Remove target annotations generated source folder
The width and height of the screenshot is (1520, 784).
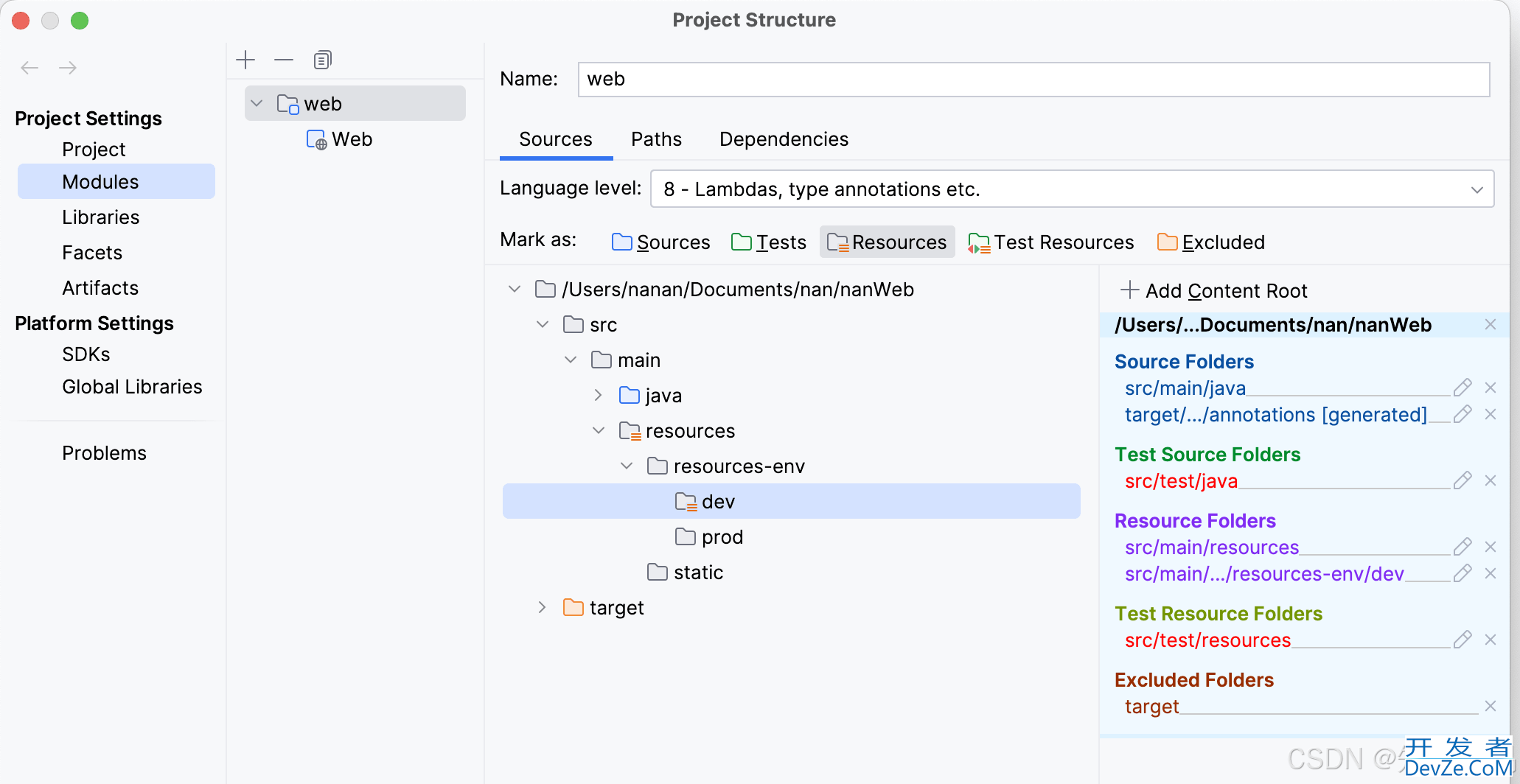pyautogui.click(x=1491, y=414)
